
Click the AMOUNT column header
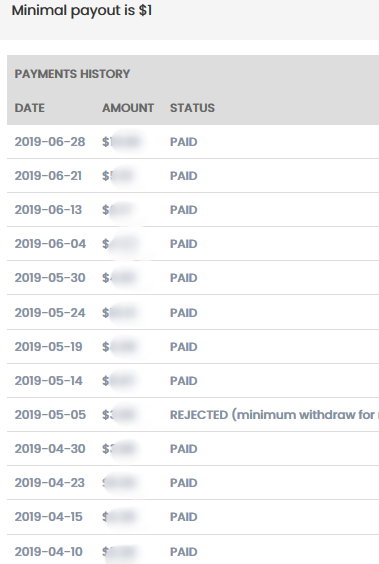pos(128,108)
